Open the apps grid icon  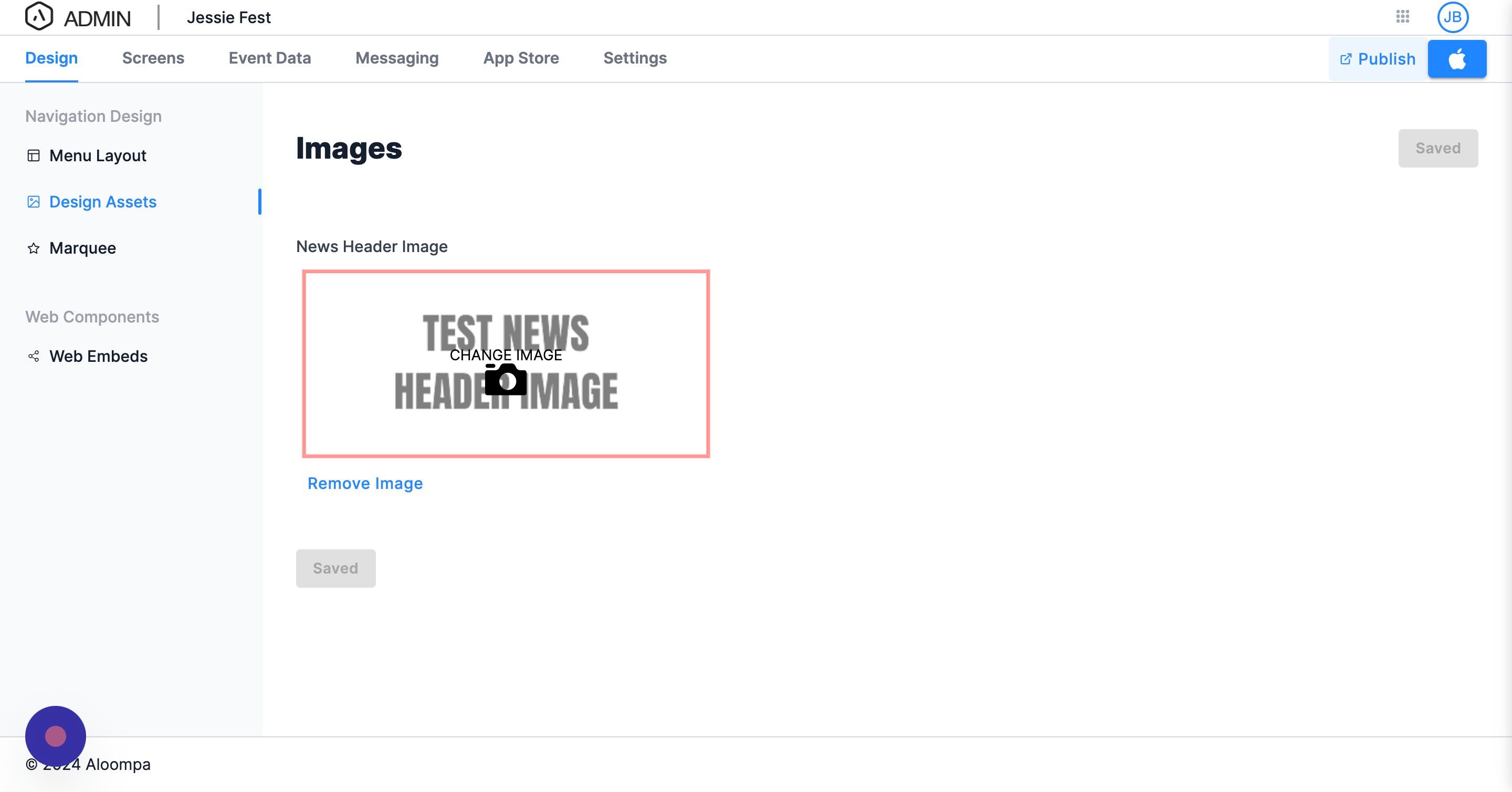(1402, 16)
